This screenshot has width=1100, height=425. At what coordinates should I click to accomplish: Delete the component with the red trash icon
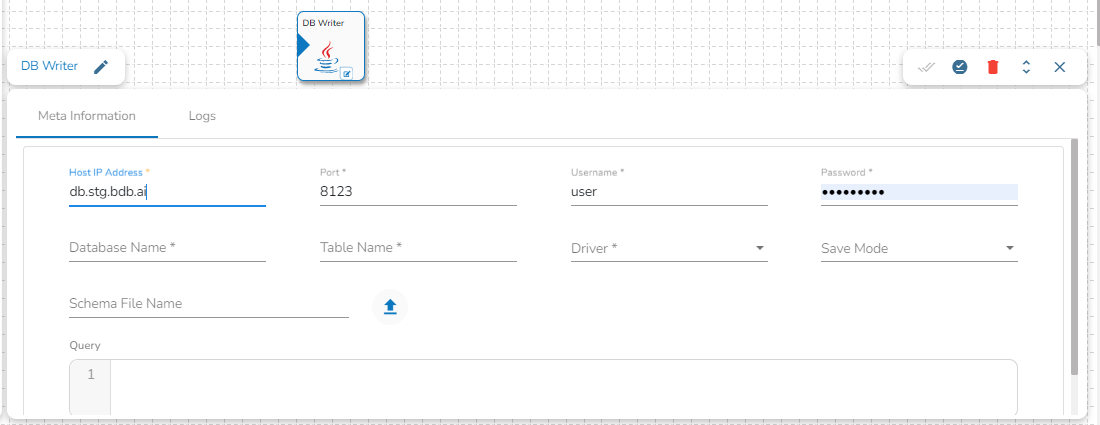(x=993, y=67)
